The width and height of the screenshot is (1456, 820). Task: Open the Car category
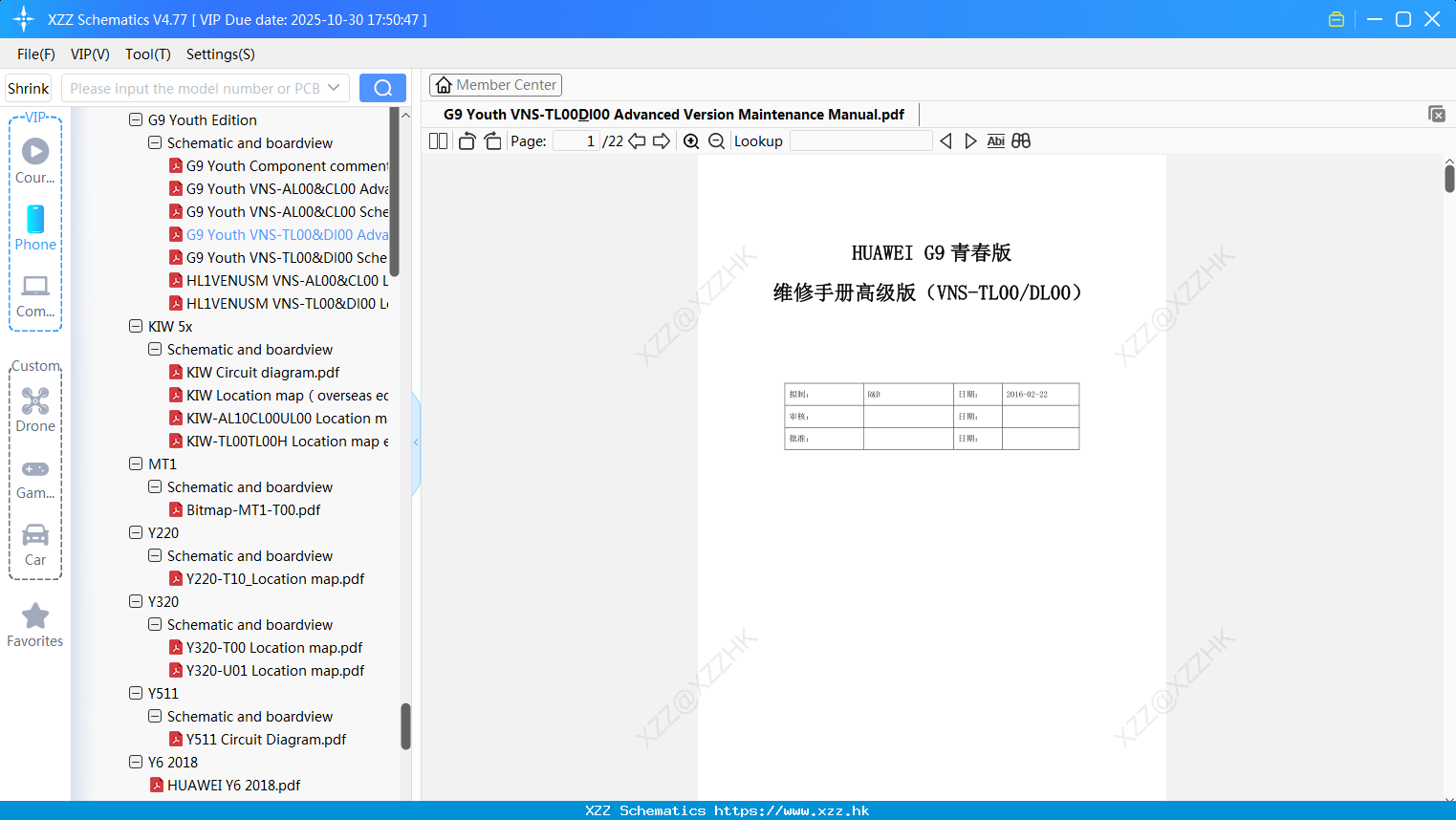pos(35,545)
